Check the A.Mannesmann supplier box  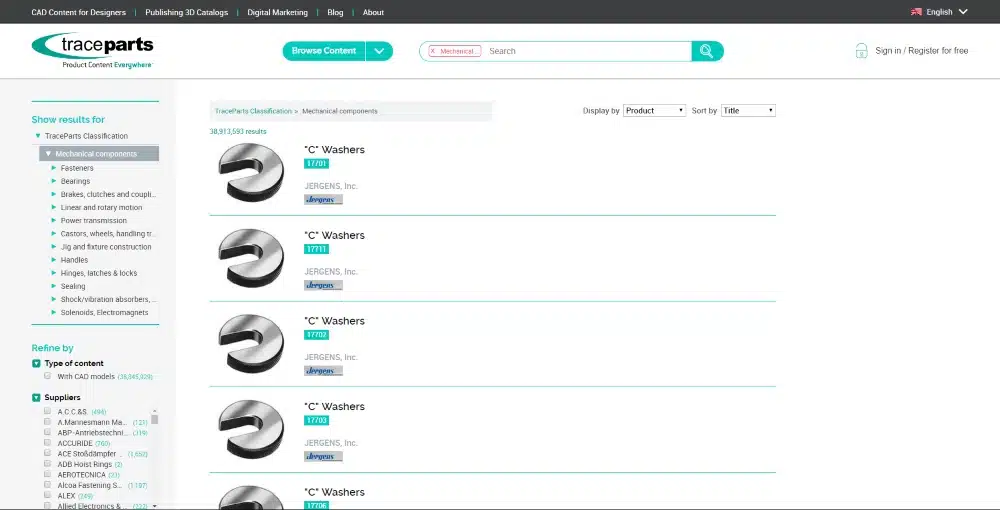(47, 421)
